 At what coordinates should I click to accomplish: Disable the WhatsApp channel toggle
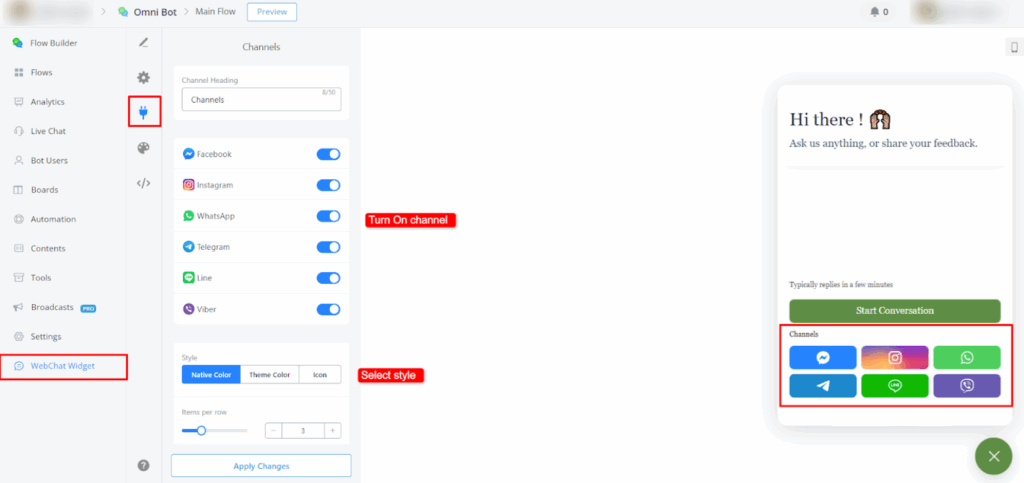tap(328, 216)
